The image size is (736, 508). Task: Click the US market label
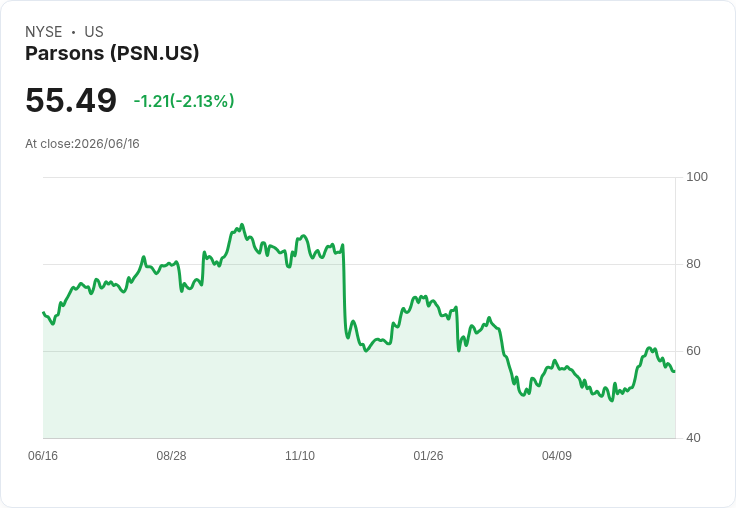[x=94, y=32]
